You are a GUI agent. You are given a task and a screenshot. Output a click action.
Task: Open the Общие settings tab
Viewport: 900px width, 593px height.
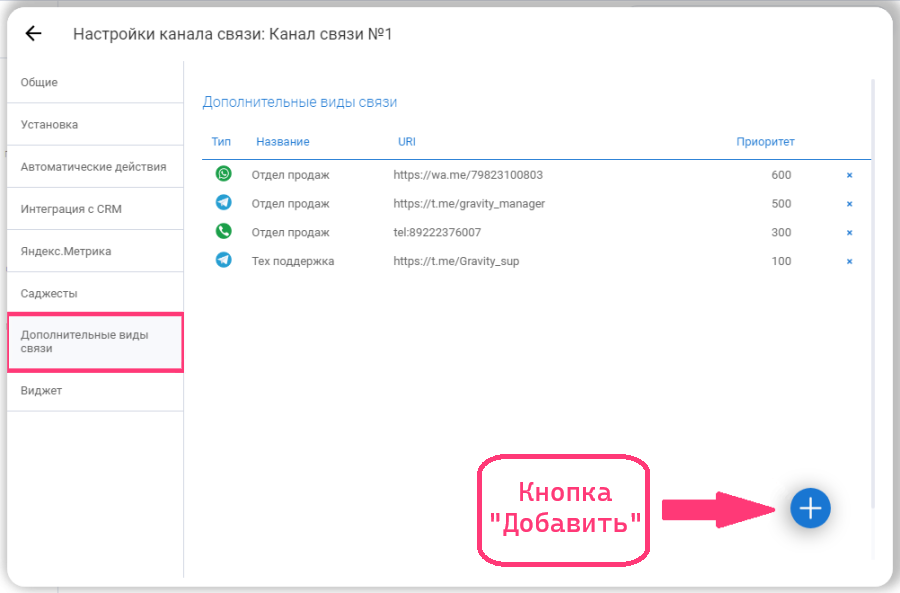pos(40,82)
